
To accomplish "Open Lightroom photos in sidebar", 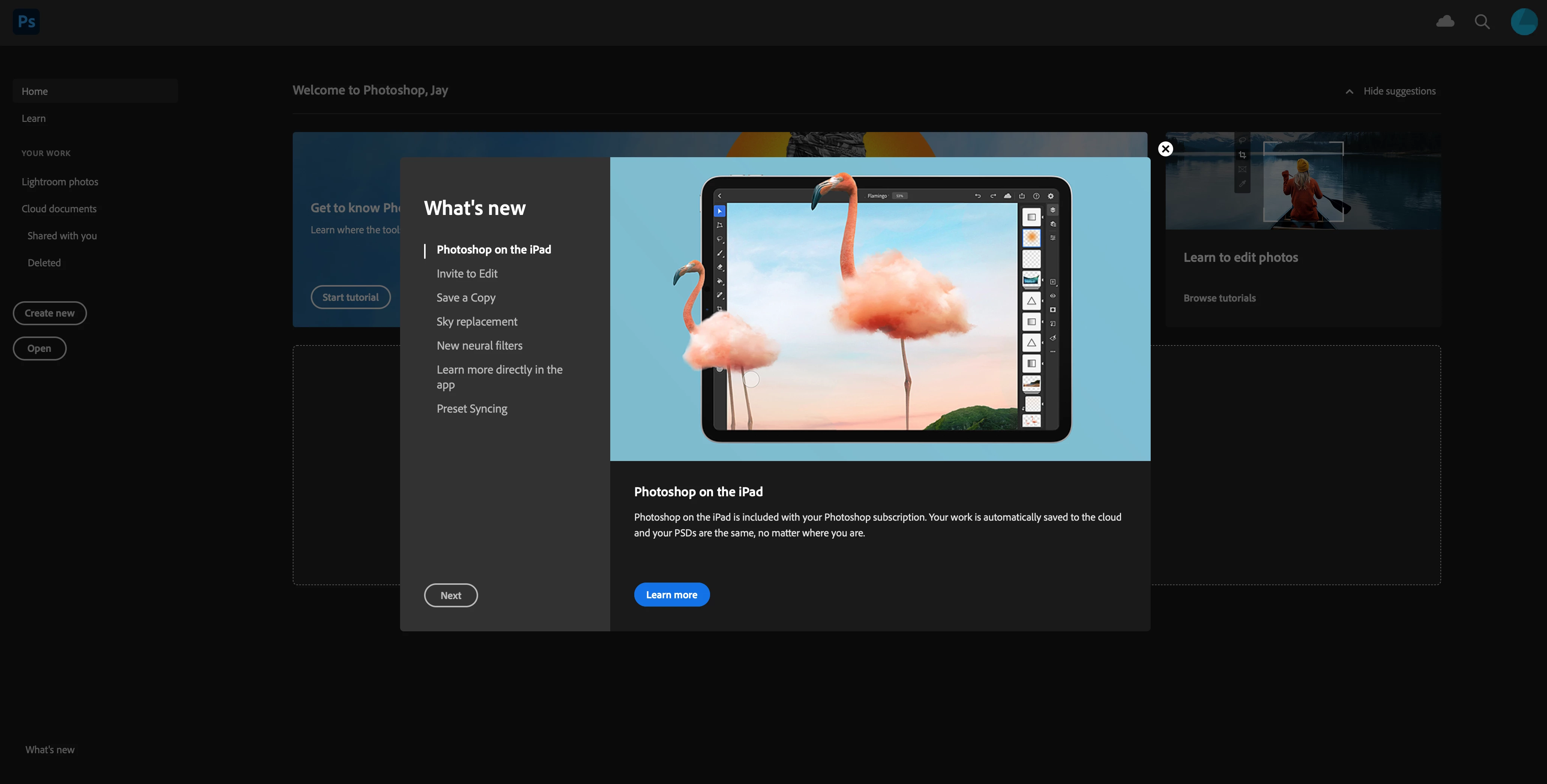I will (x=59, y=182).
